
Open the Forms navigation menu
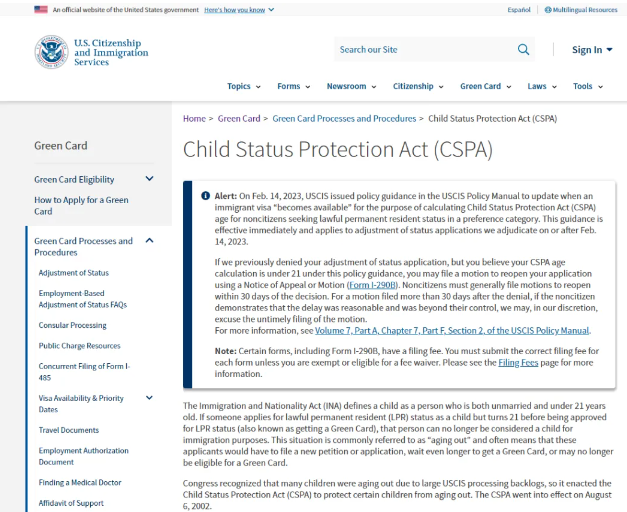[293, 86]
